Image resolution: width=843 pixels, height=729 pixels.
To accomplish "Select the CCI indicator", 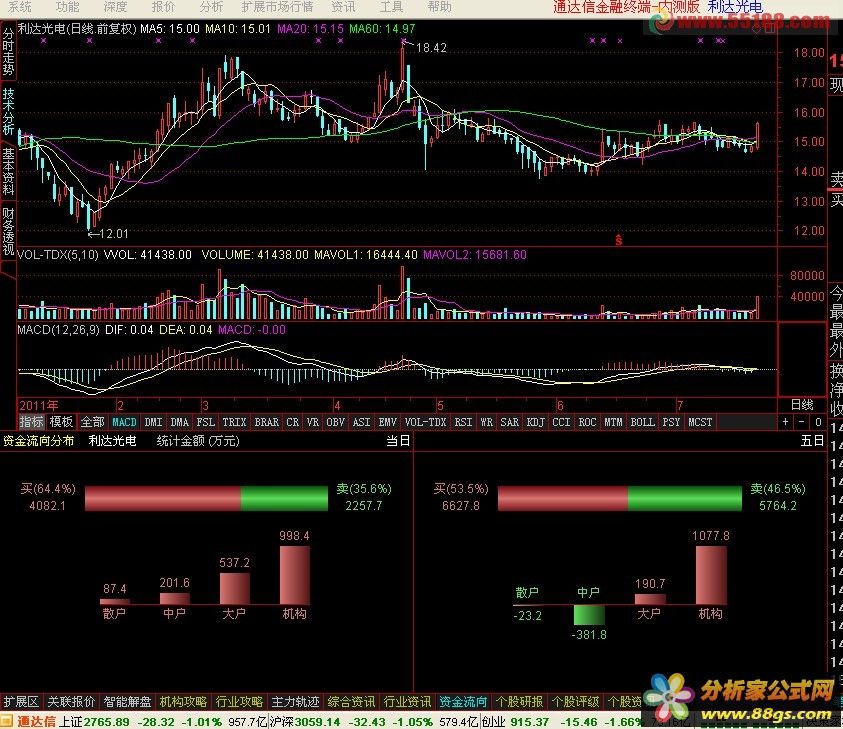I will tap(561, 422).
